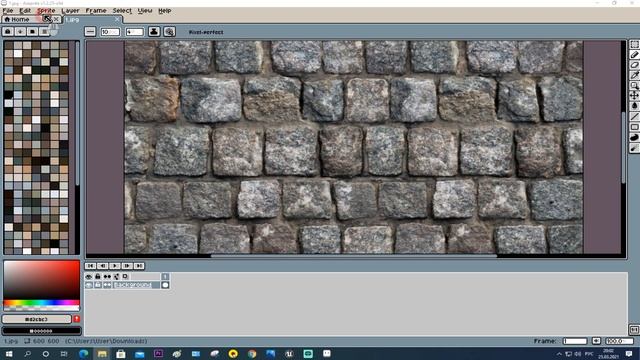Viewport: 640px width, 360px height.
Task: Open Windows Start menu
Action: (9, 353)
